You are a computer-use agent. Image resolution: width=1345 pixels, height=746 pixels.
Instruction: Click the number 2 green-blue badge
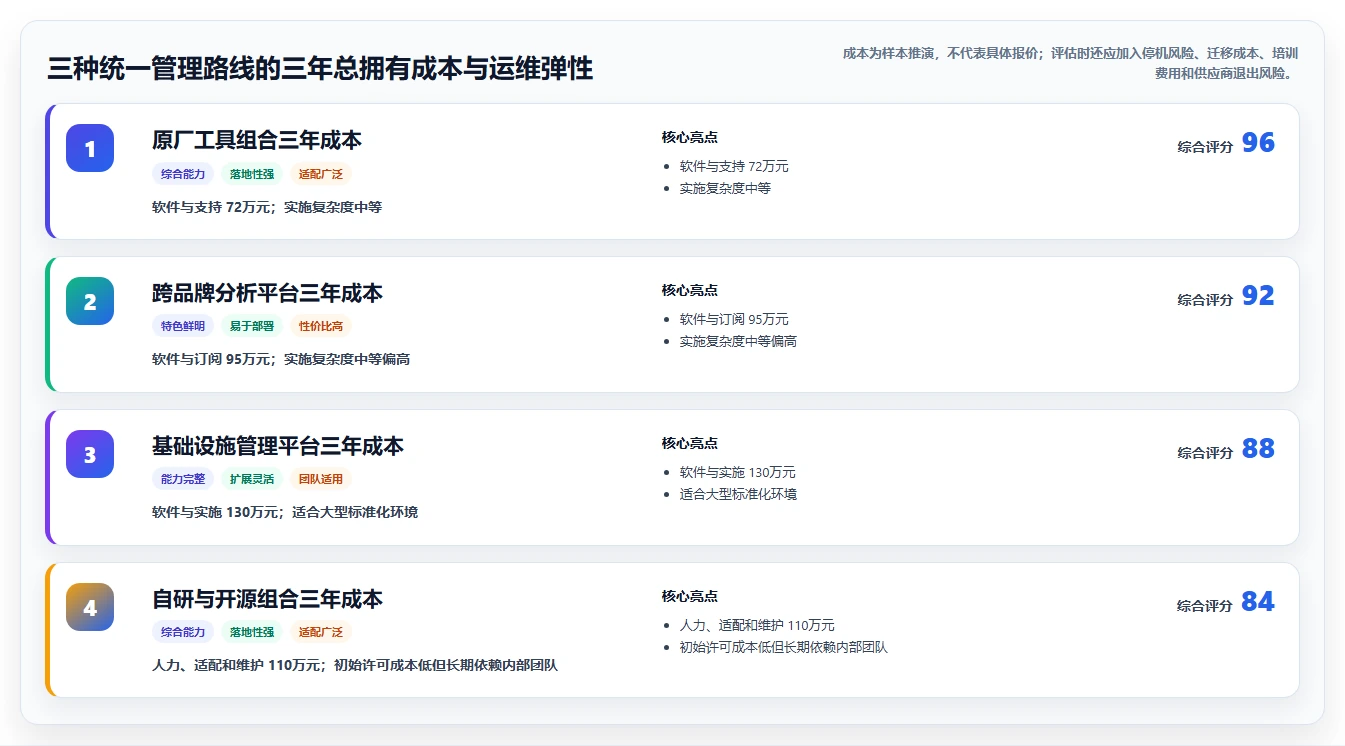click(90, 301)
